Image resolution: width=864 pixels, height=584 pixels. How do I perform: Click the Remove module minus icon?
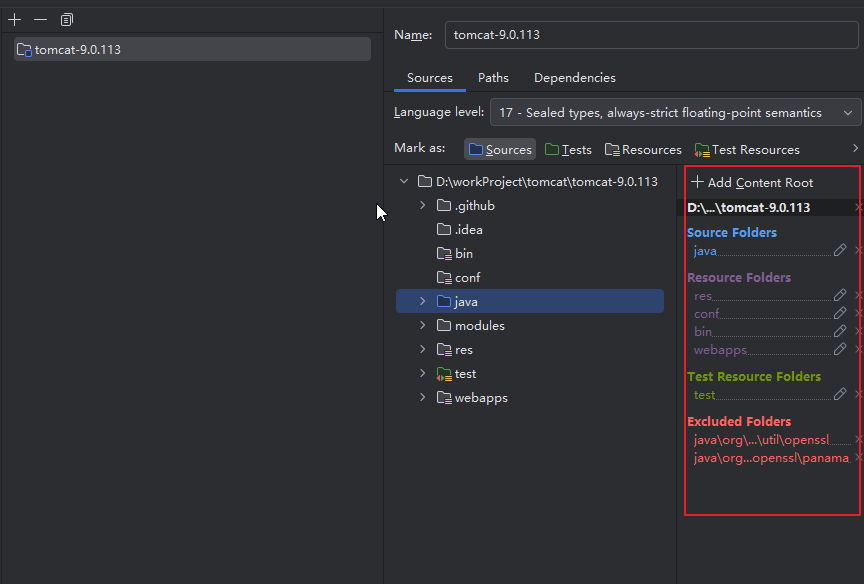(x=40, y=20)
